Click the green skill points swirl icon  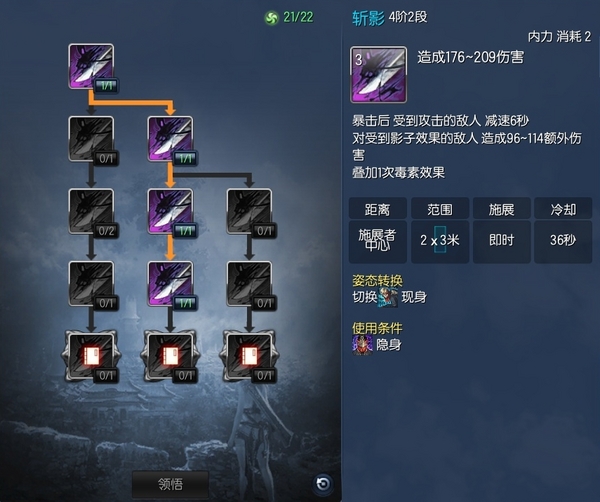[272, 18]
